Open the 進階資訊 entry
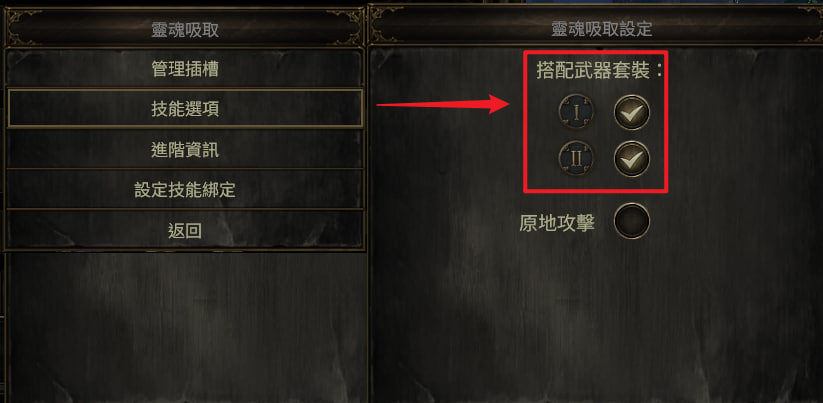 pos(185,150)
